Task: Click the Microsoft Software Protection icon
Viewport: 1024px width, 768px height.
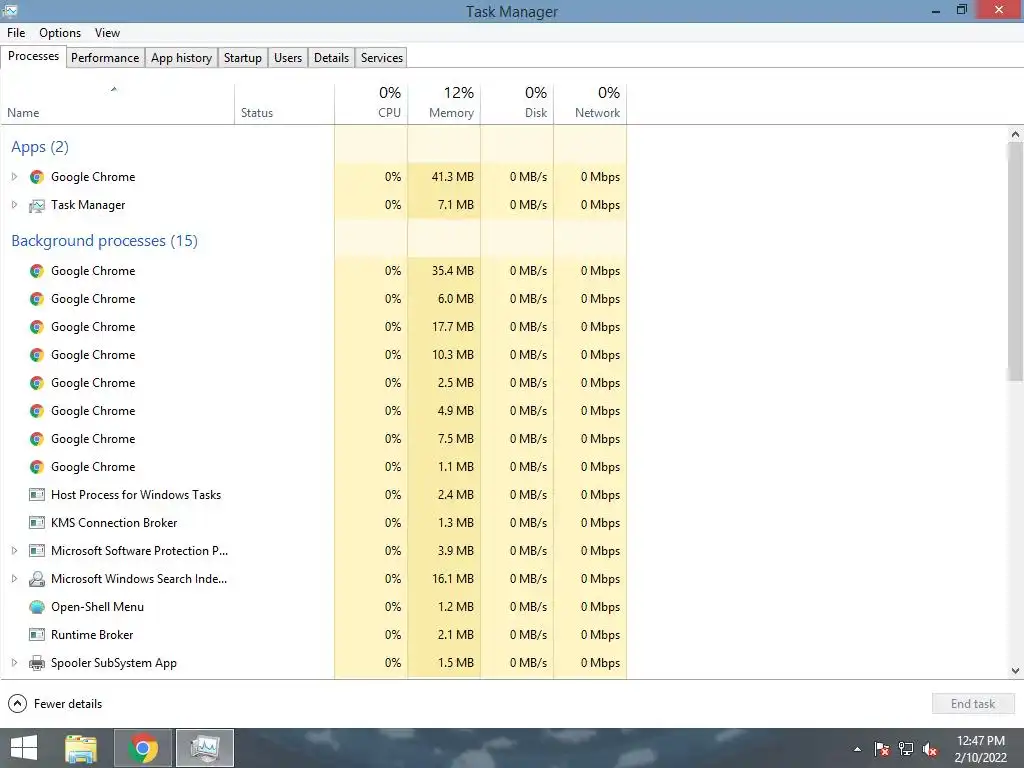Action: pos(37,551)
